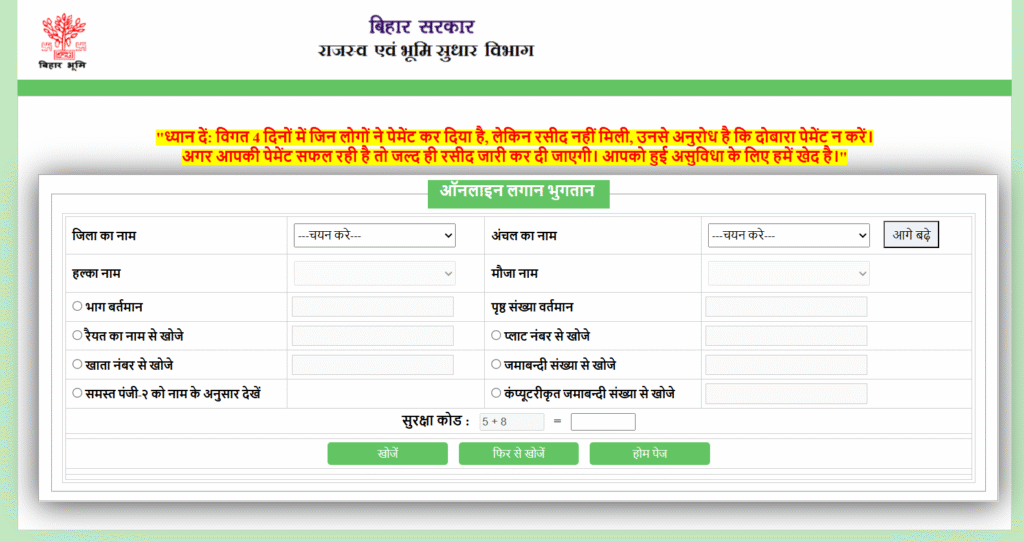Click the प्लाट नंबर input field
The height and width of the screenshot is (542, 1024).
[786, 336]
